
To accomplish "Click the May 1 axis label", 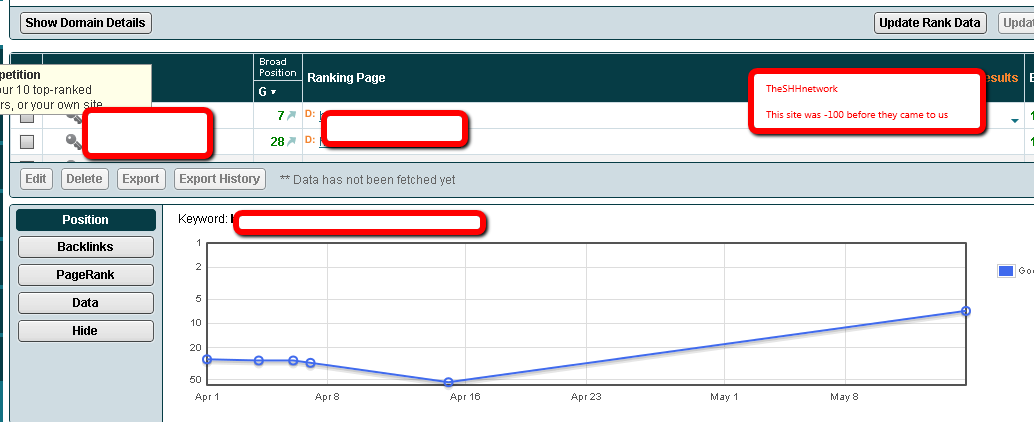I will 724,397.
